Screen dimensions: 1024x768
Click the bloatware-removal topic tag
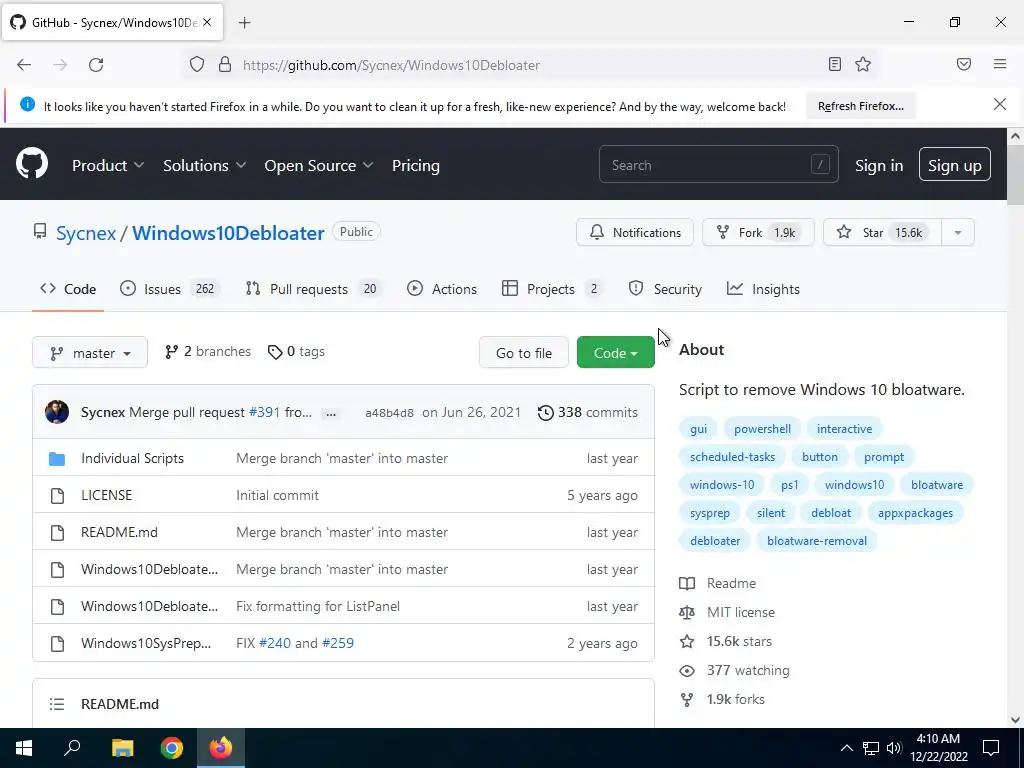[x=816, y=541]
